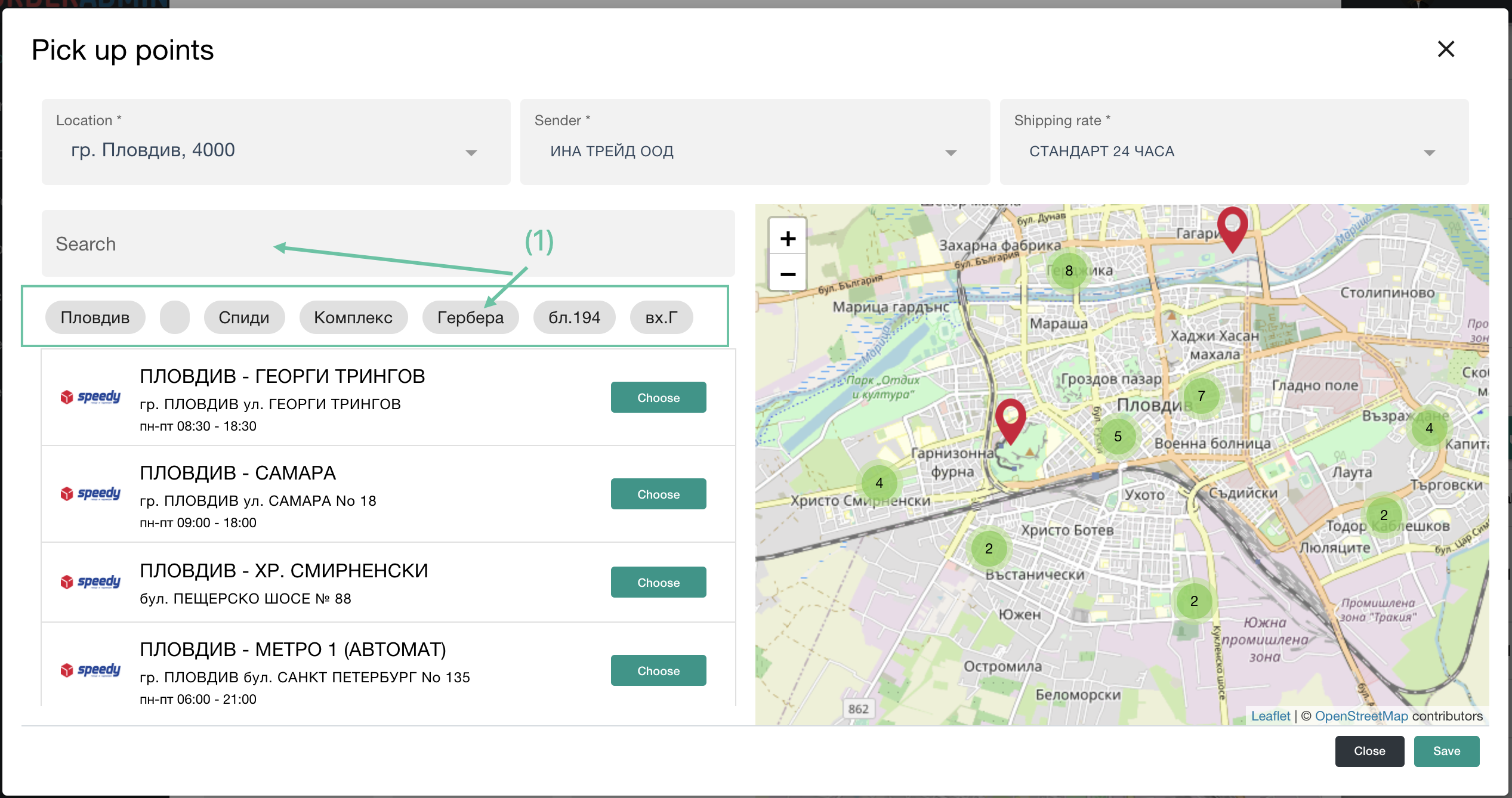Select the Гербера search chip
Screen dimensions: 1512x798
coord(470,317)
